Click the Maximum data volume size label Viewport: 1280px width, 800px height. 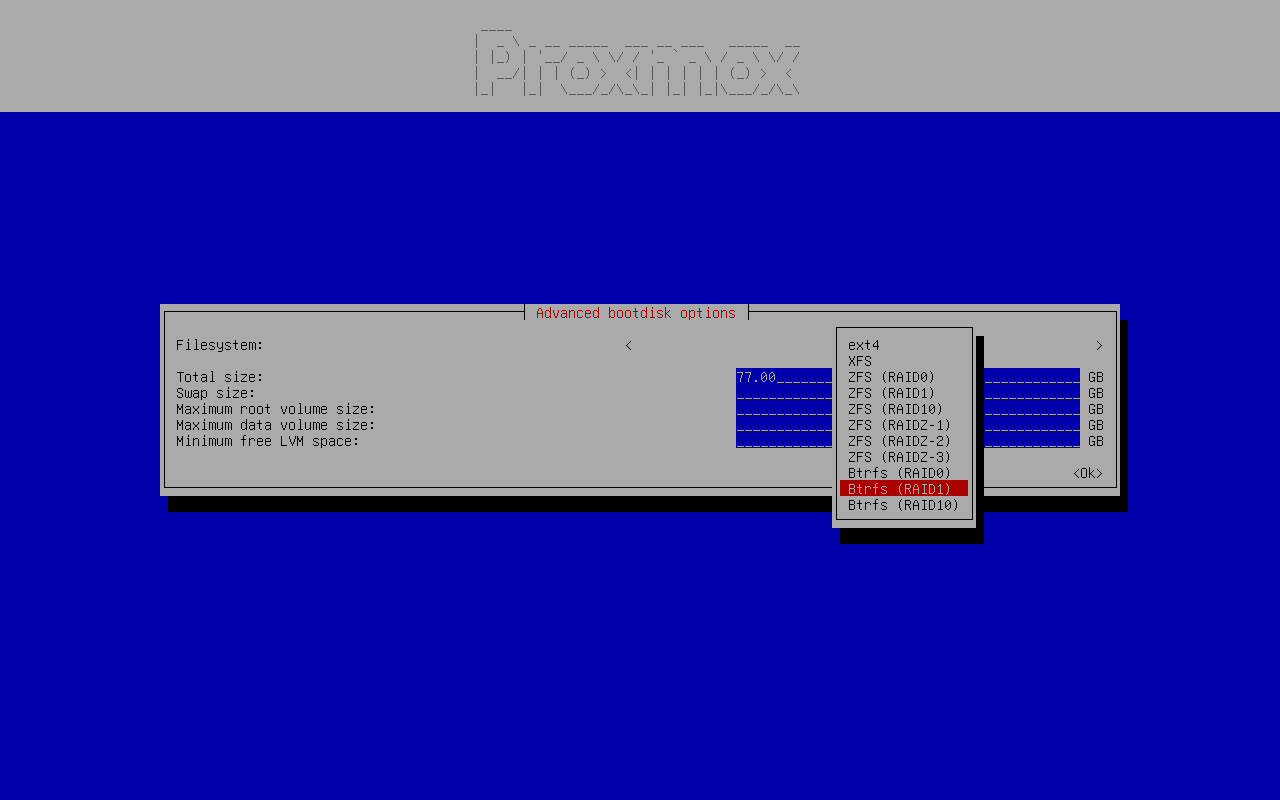[x=276, y=425]
